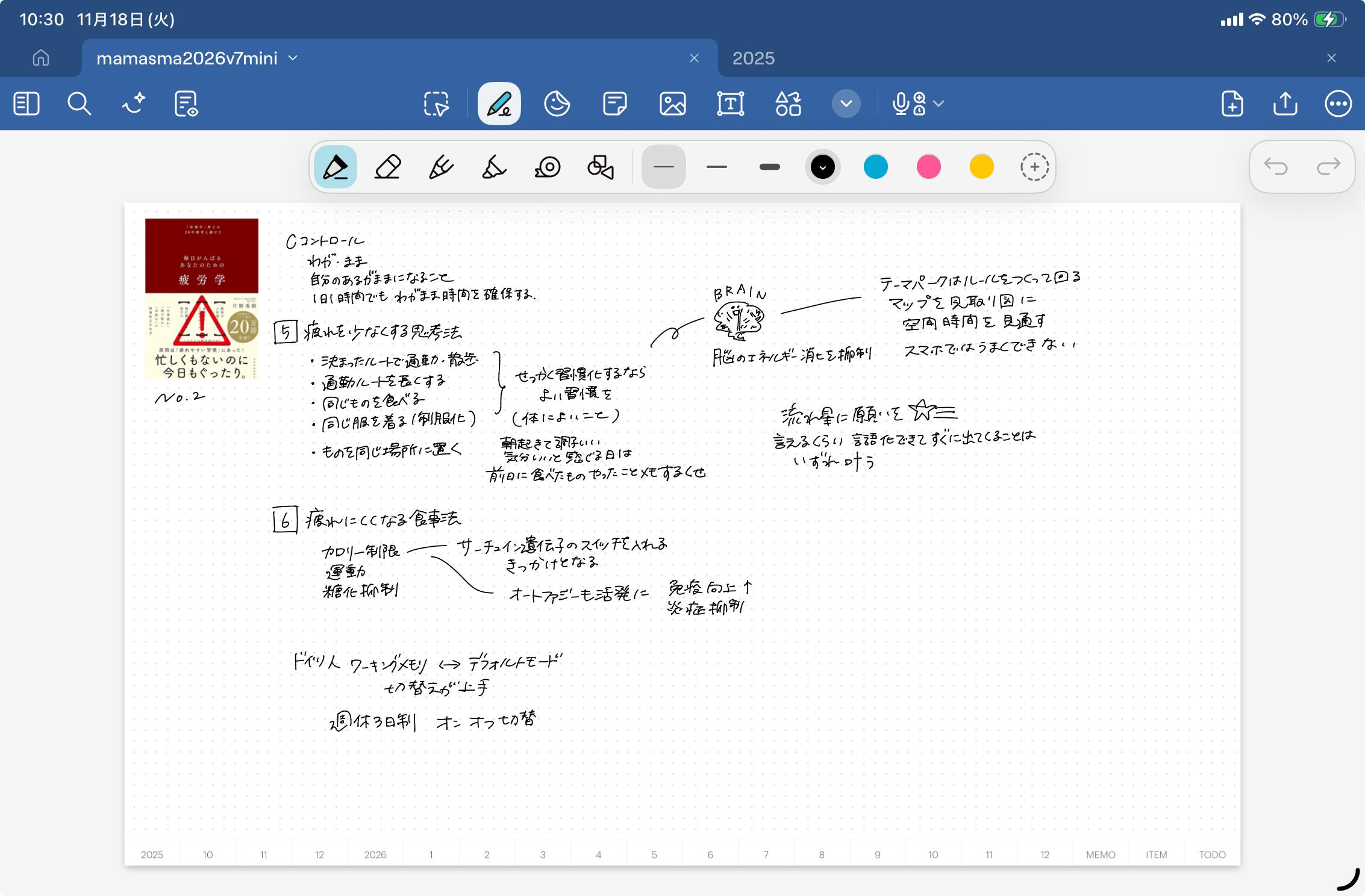Click the Sticker tool icon
Screen dimensions: 1365x896
point(557,104)
